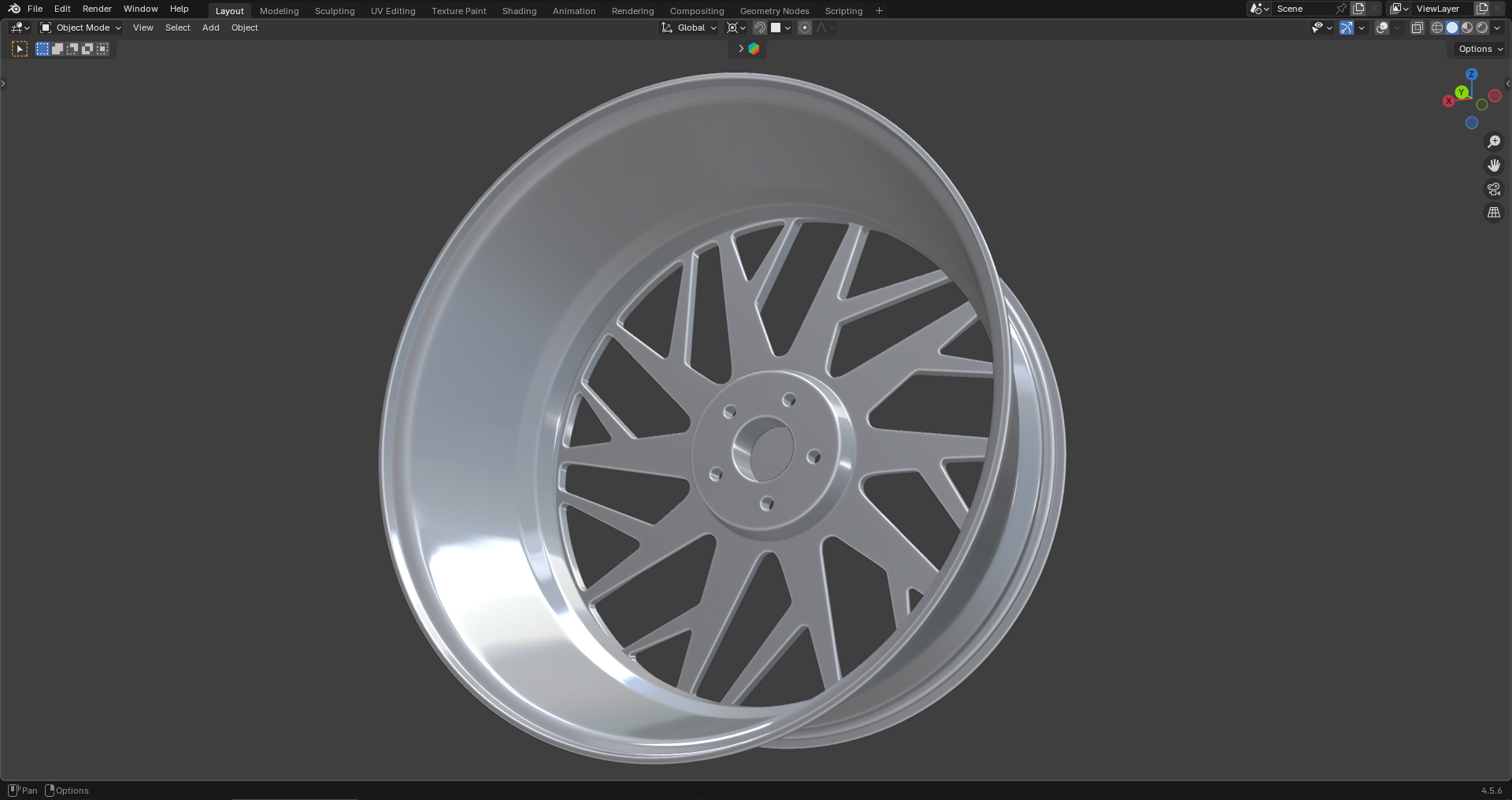Toggle X-ray mode
The height and width of the screenshot is (800, 1512).
pos(1417,28)
